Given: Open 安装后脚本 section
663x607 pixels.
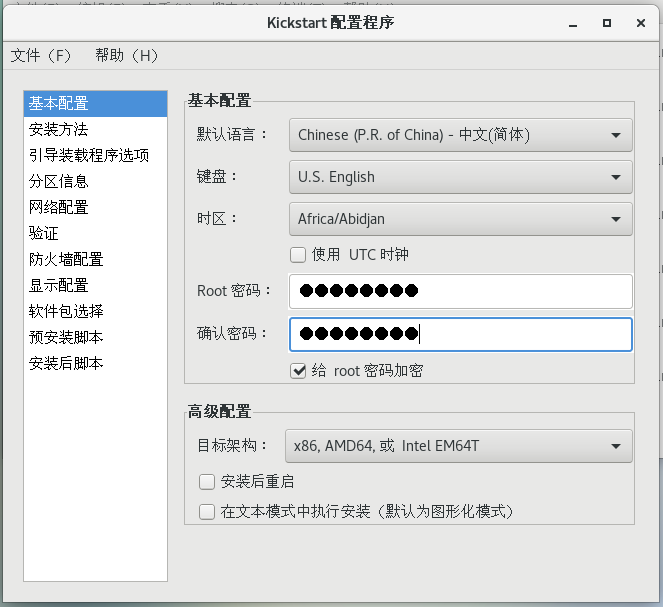Looking at the screenshot, I should tap(96, 364).
